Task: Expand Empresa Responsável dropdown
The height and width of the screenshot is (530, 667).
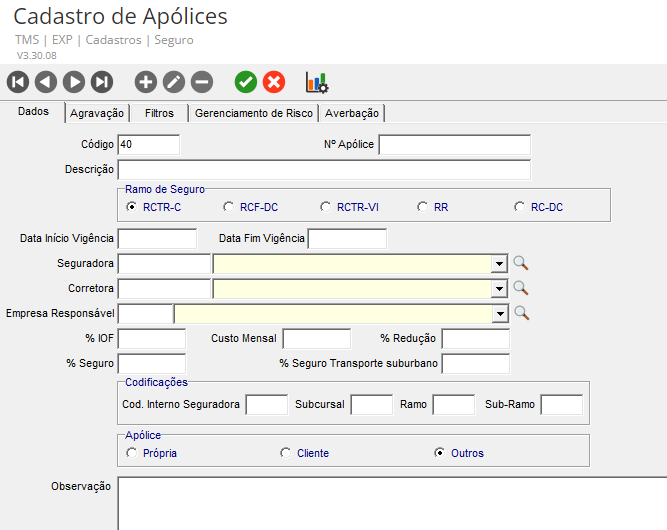Action: pyautogui.click(x=498, y=314)
